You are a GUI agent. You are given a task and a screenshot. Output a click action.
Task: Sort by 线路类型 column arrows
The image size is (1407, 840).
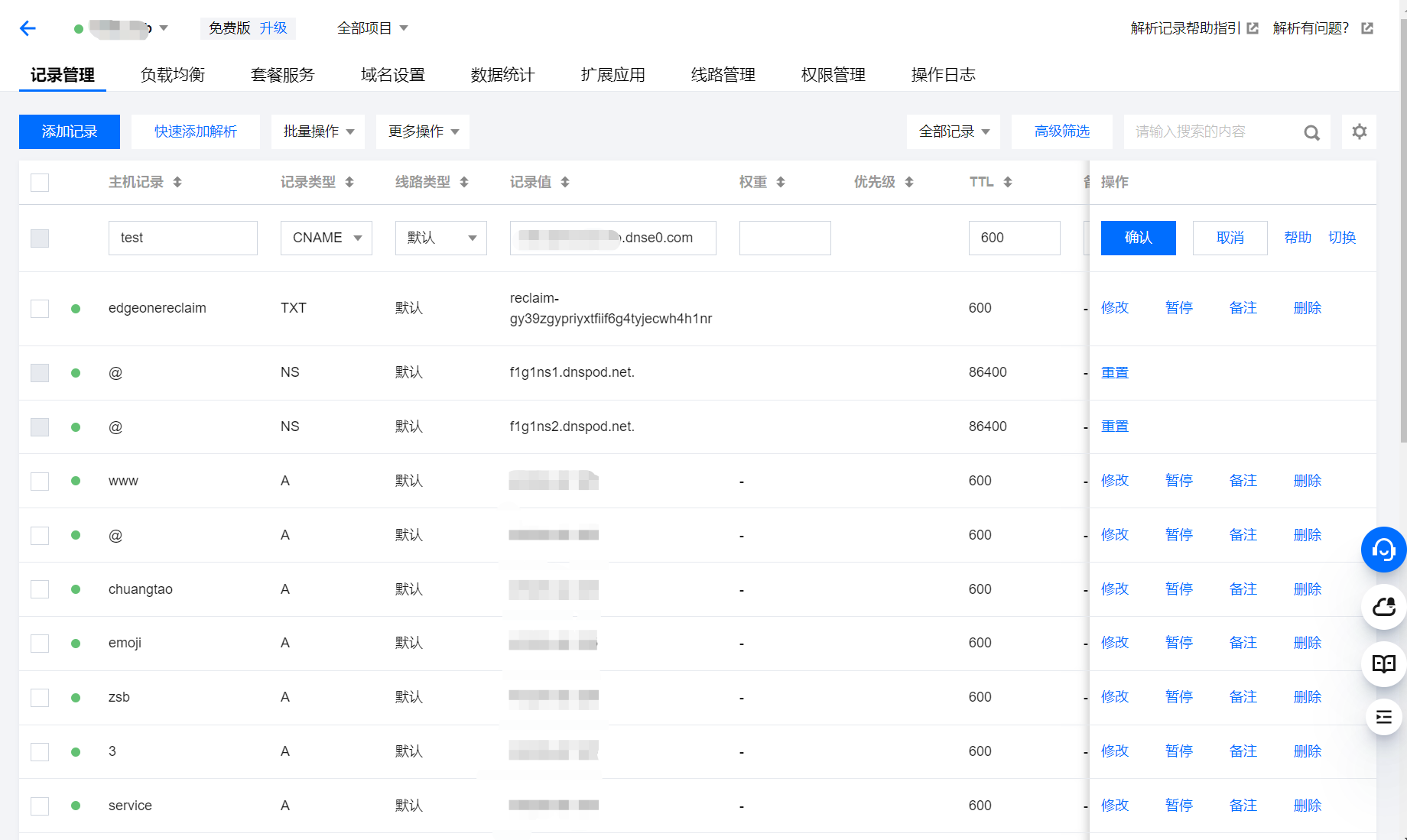(x=464, y=182)
